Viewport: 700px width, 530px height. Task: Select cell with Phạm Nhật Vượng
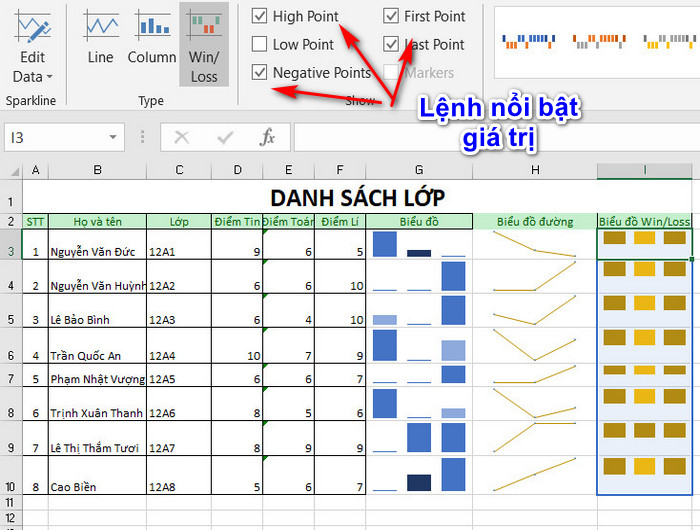pos(97,375)
